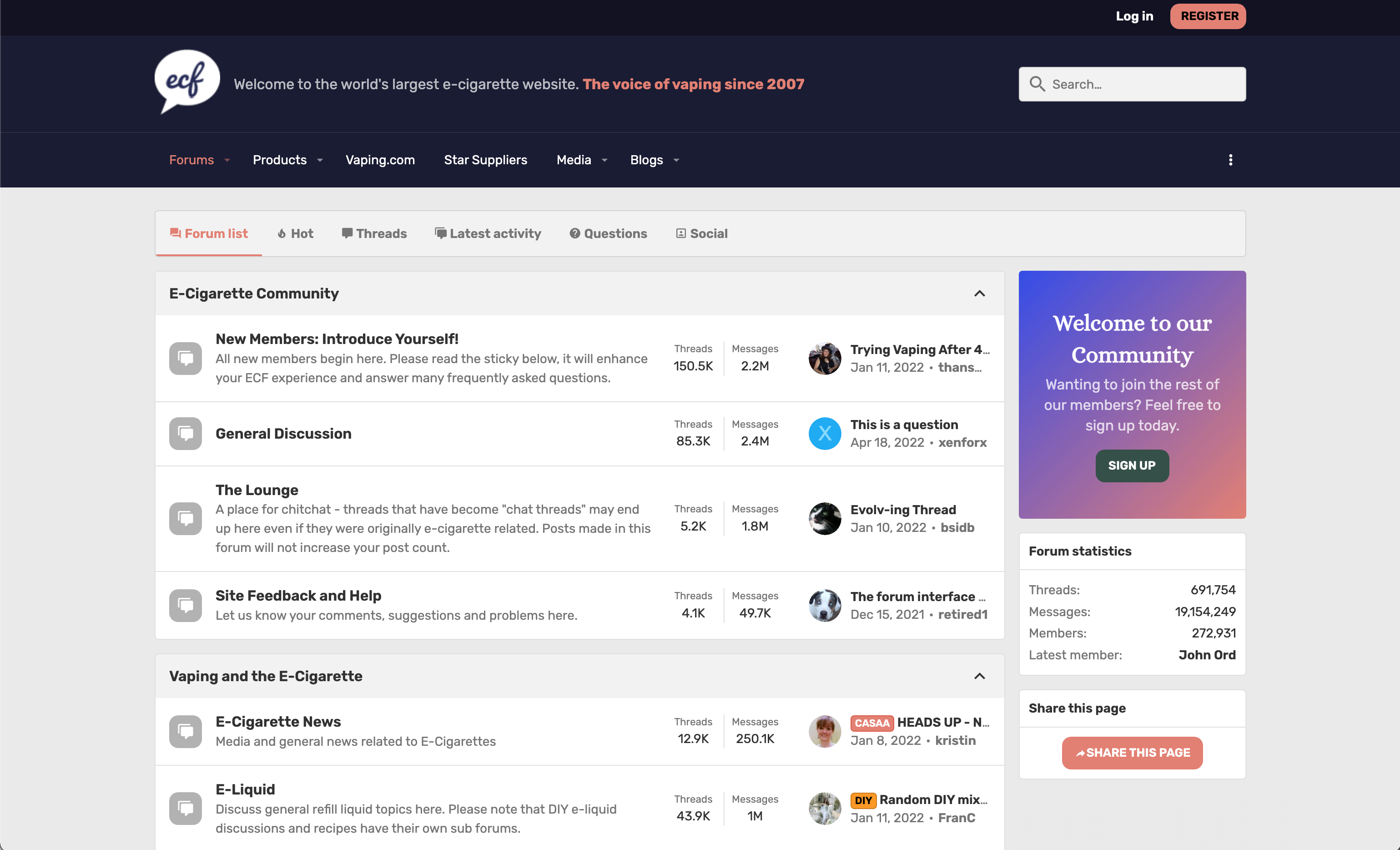Click The Lounge forum node icon
Viewport: 1400px width, 850px height.
(x=185, y=519)
